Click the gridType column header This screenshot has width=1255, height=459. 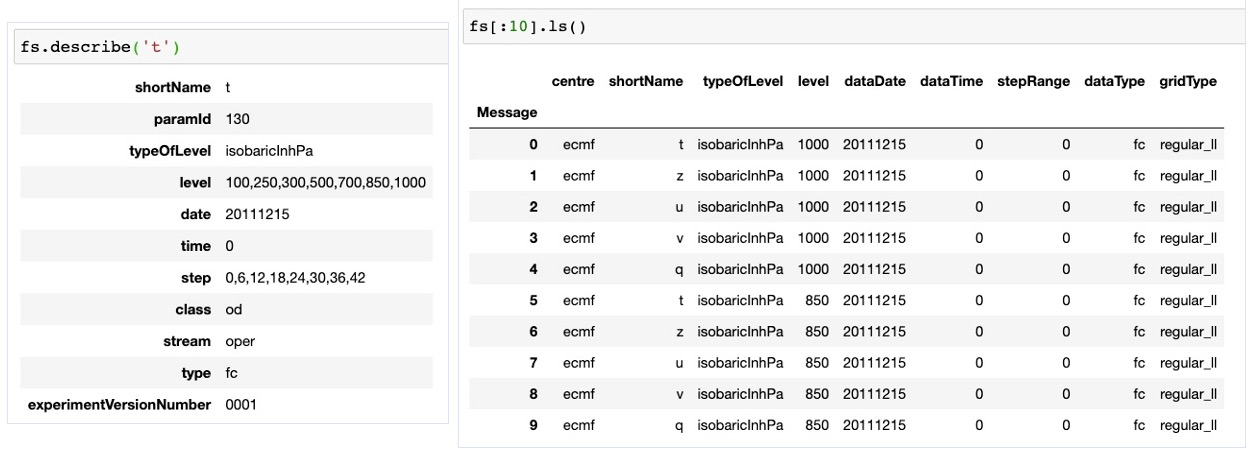pos(1188,81)
